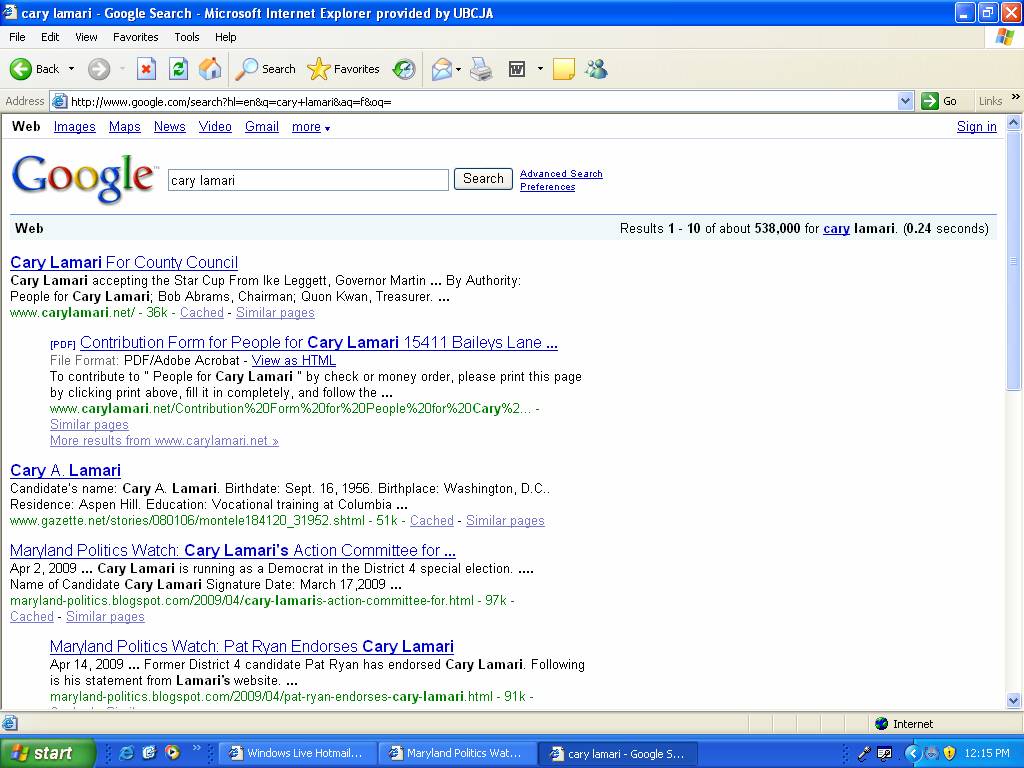Switch to Windows Live Hotmail taskbar window

(298, 753)
